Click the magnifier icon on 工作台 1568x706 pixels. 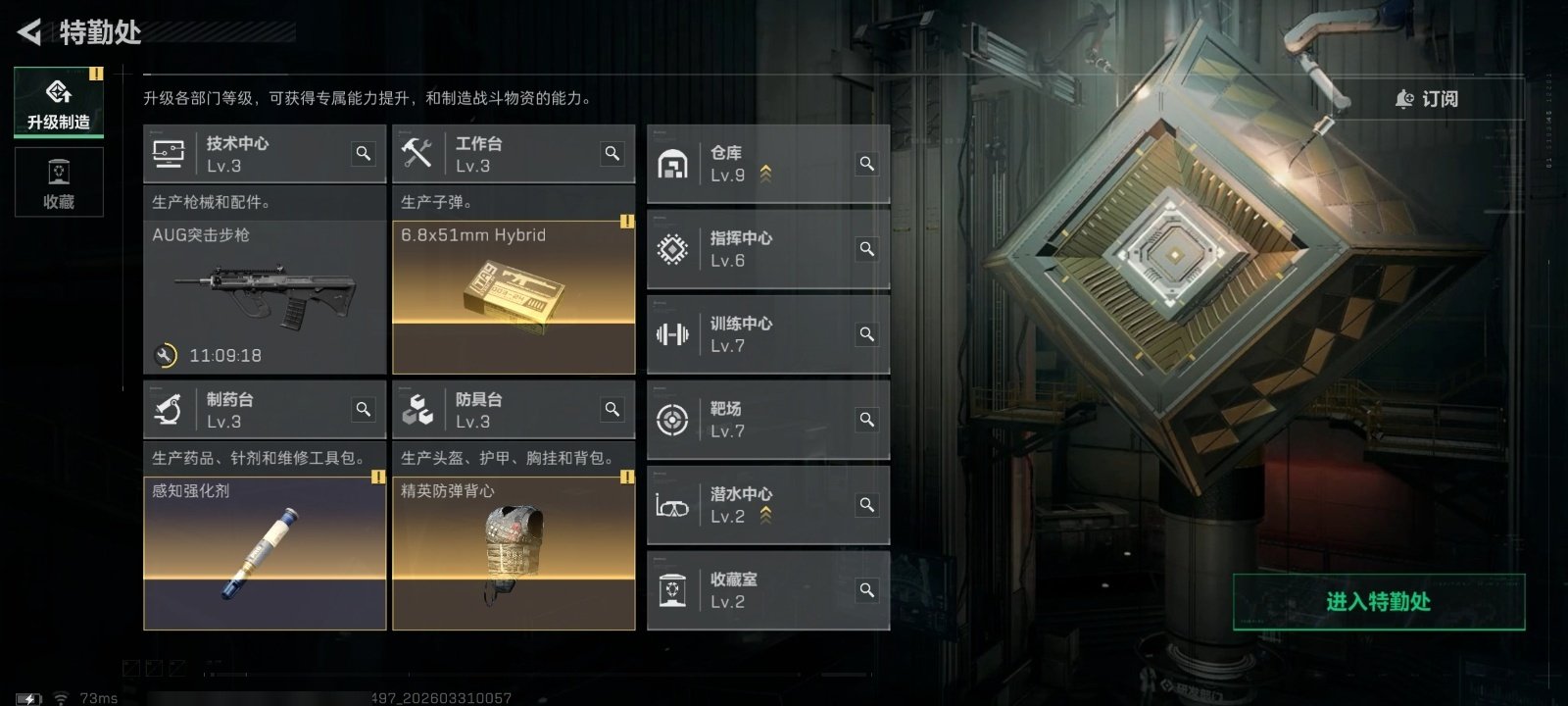(612, 153)
